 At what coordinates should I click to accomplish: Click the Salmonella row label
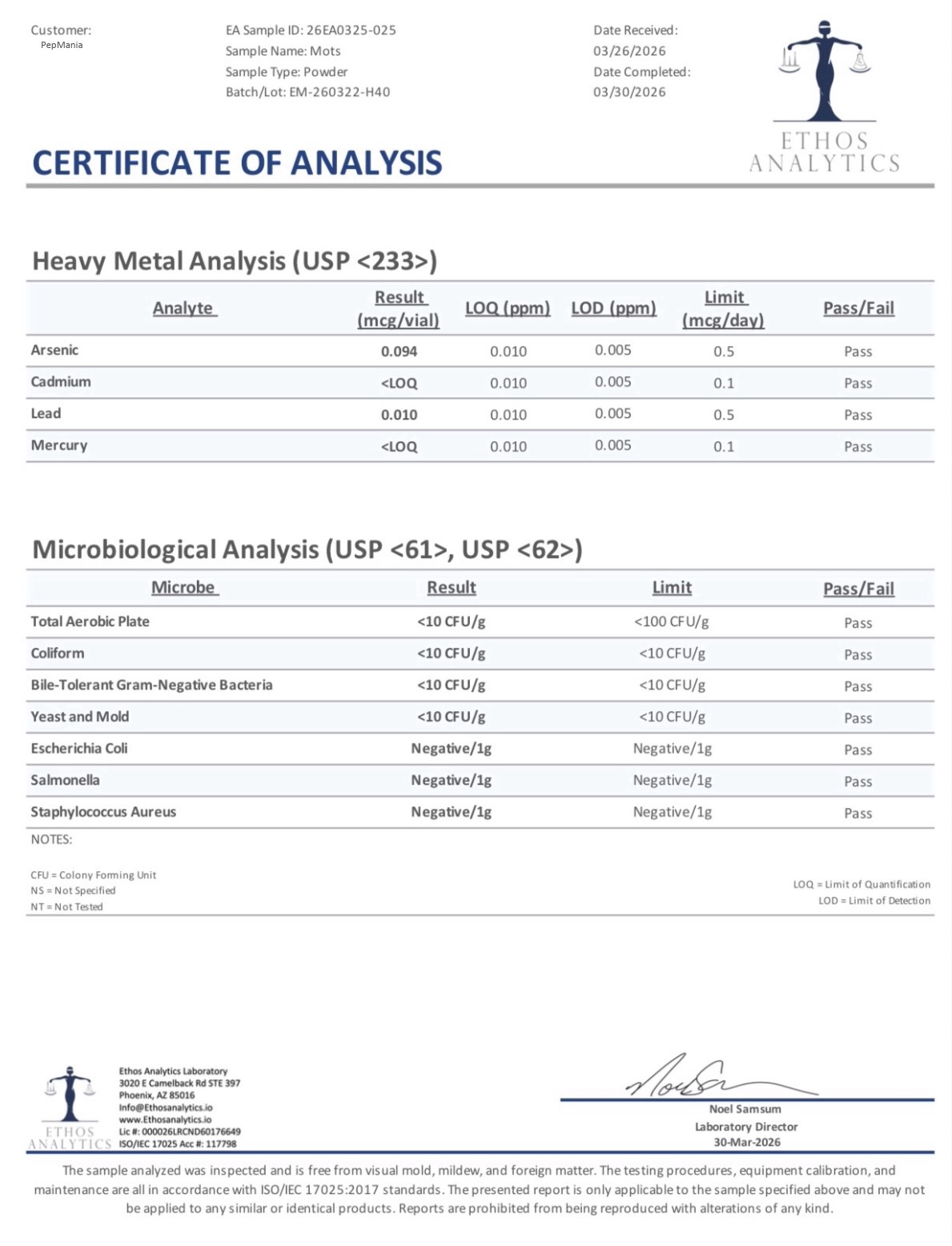click(66, 780)
